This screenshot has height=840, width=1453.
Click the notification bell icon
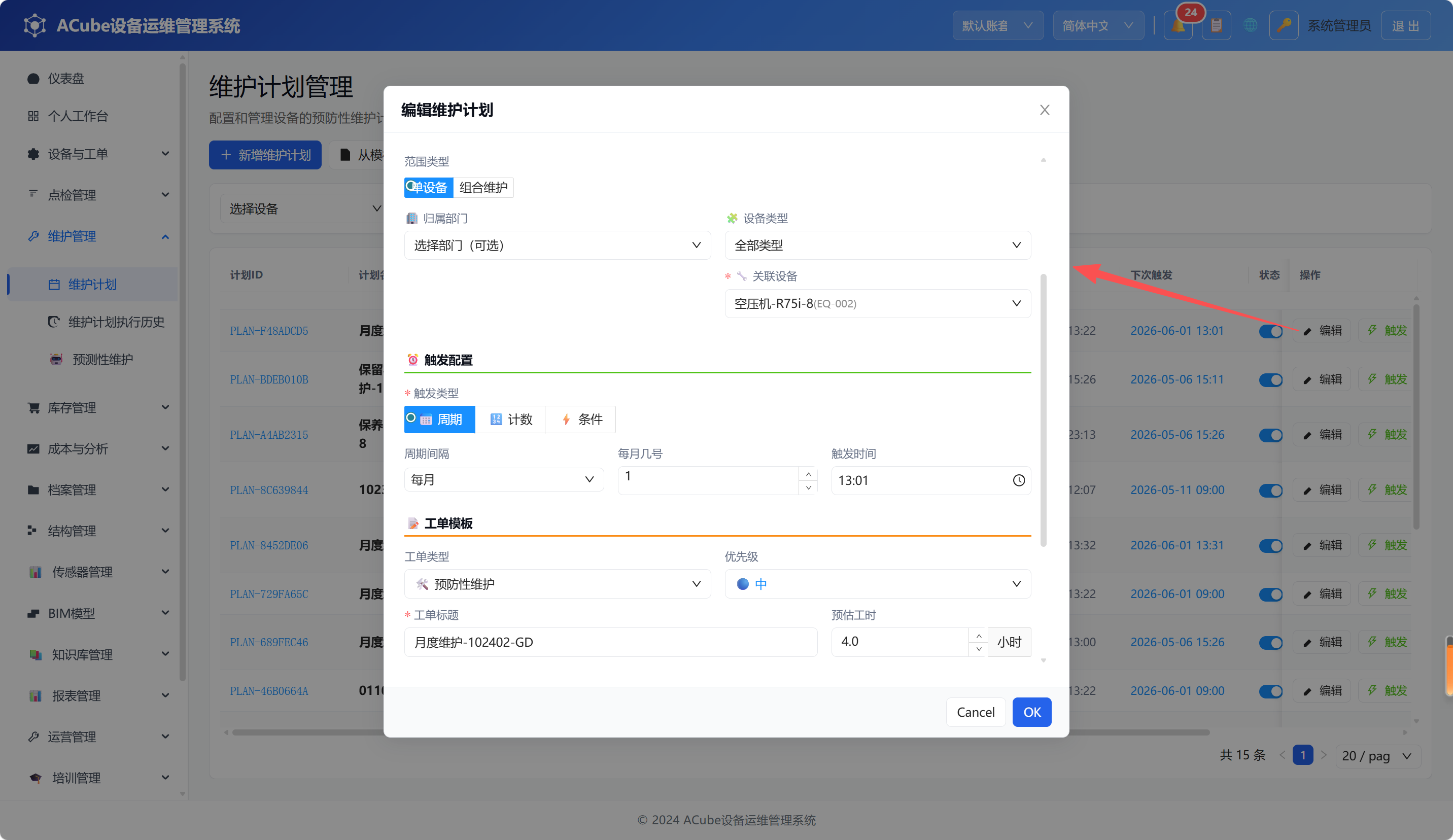(x=1178, y=26)
